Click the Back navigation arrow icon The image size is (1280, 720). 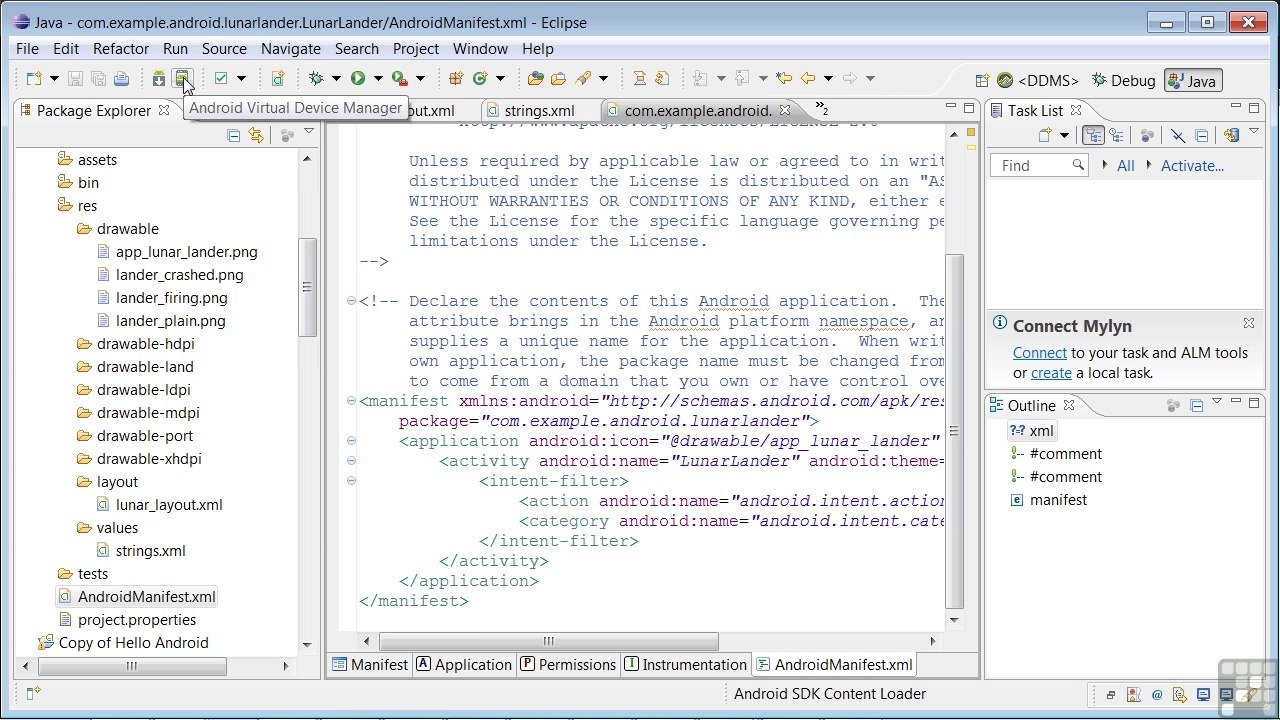(x=808, y=78)
